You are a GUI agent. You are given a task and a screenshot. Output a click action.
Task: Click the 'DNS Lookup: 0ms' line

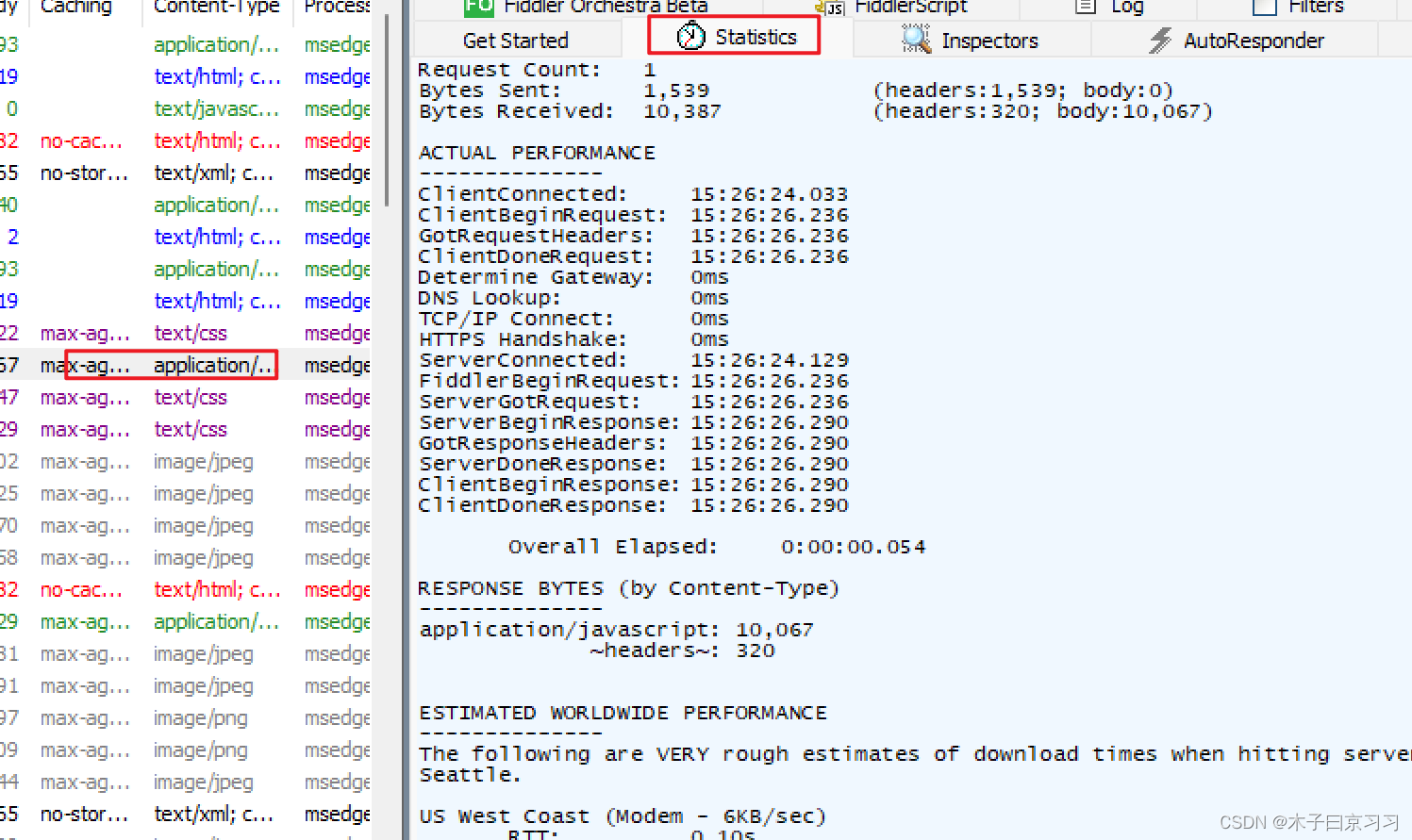pyautogui.click(x=573, y=298)
